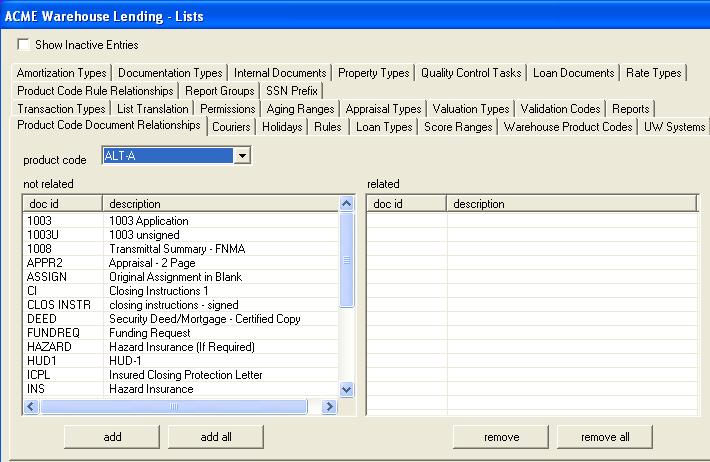
Task: Open the Appraisal Types tab
Action: click(x=383, y=109)
